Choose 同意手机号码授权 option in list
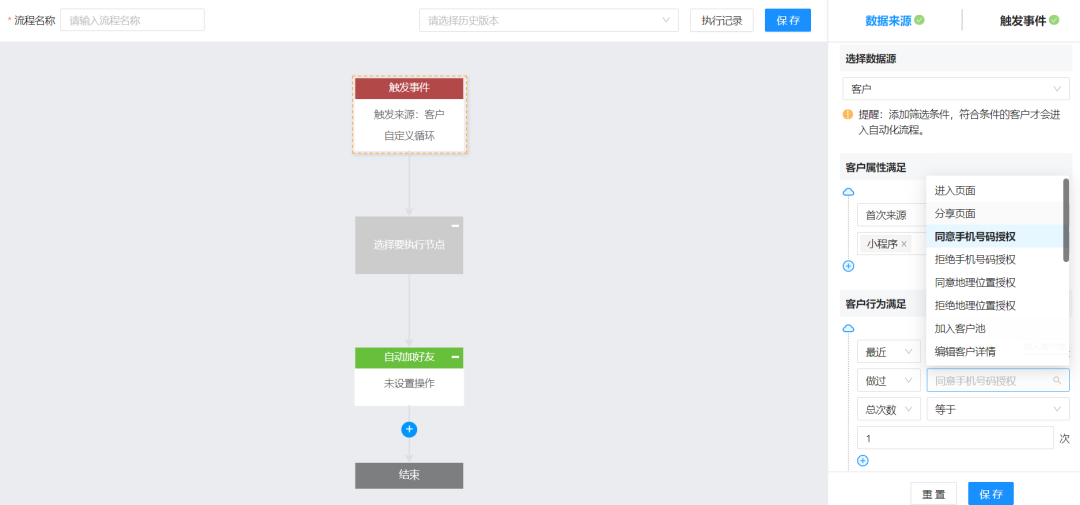The width and height of the screenshot is (1080, 505). coord(995,236)
